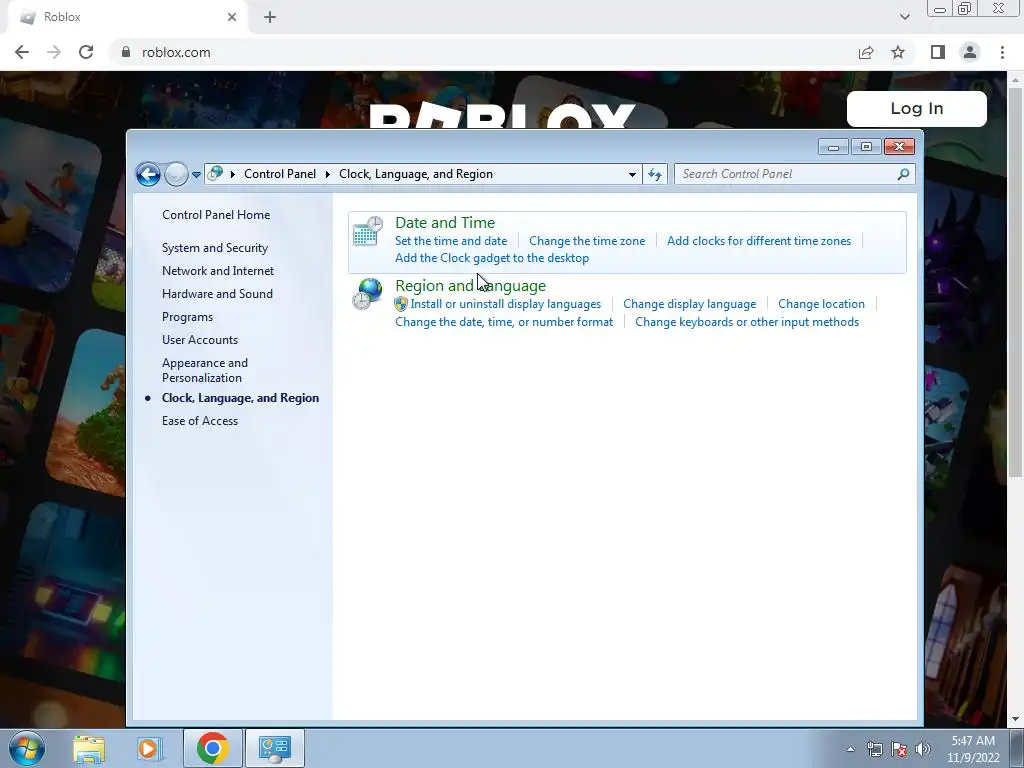The image size is (1024, 768).
Task: Bookmark this page with the star icon
Action: [x=898, y=52]
